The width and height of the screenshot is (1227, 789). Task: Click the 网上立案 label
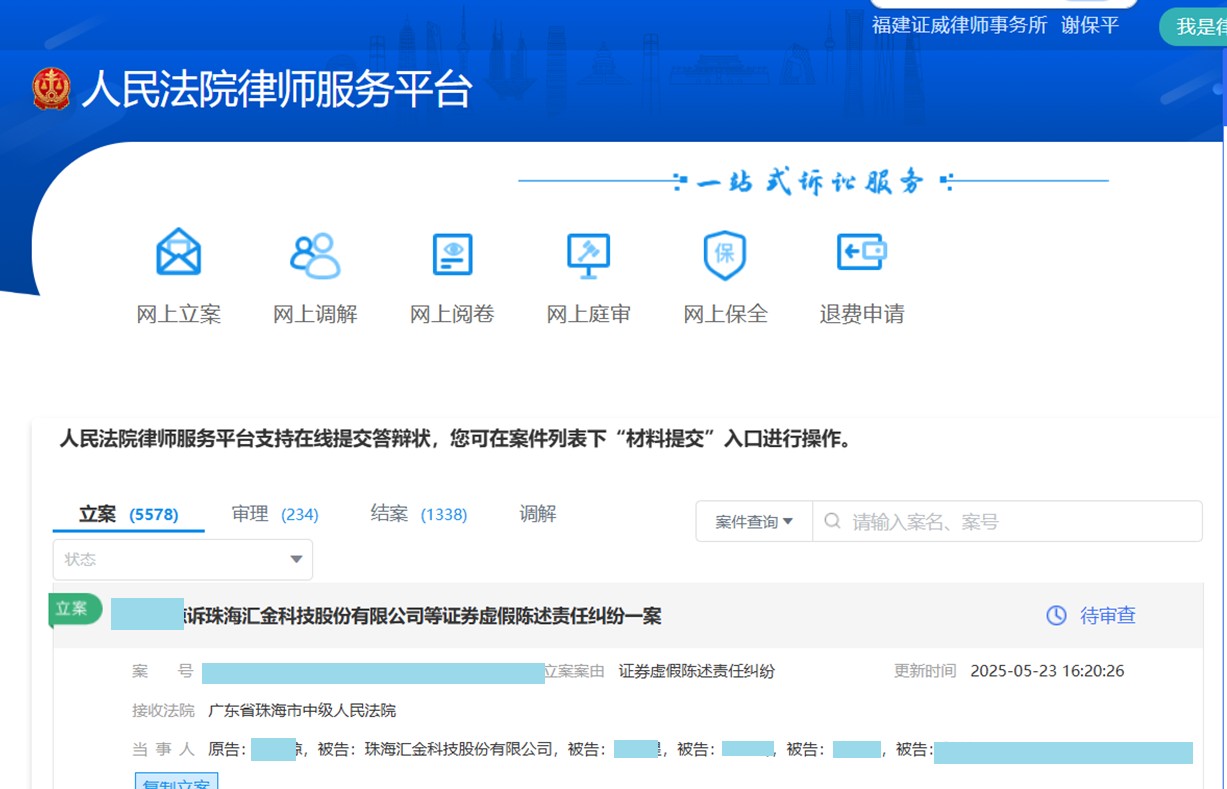[x=178, y=314]
